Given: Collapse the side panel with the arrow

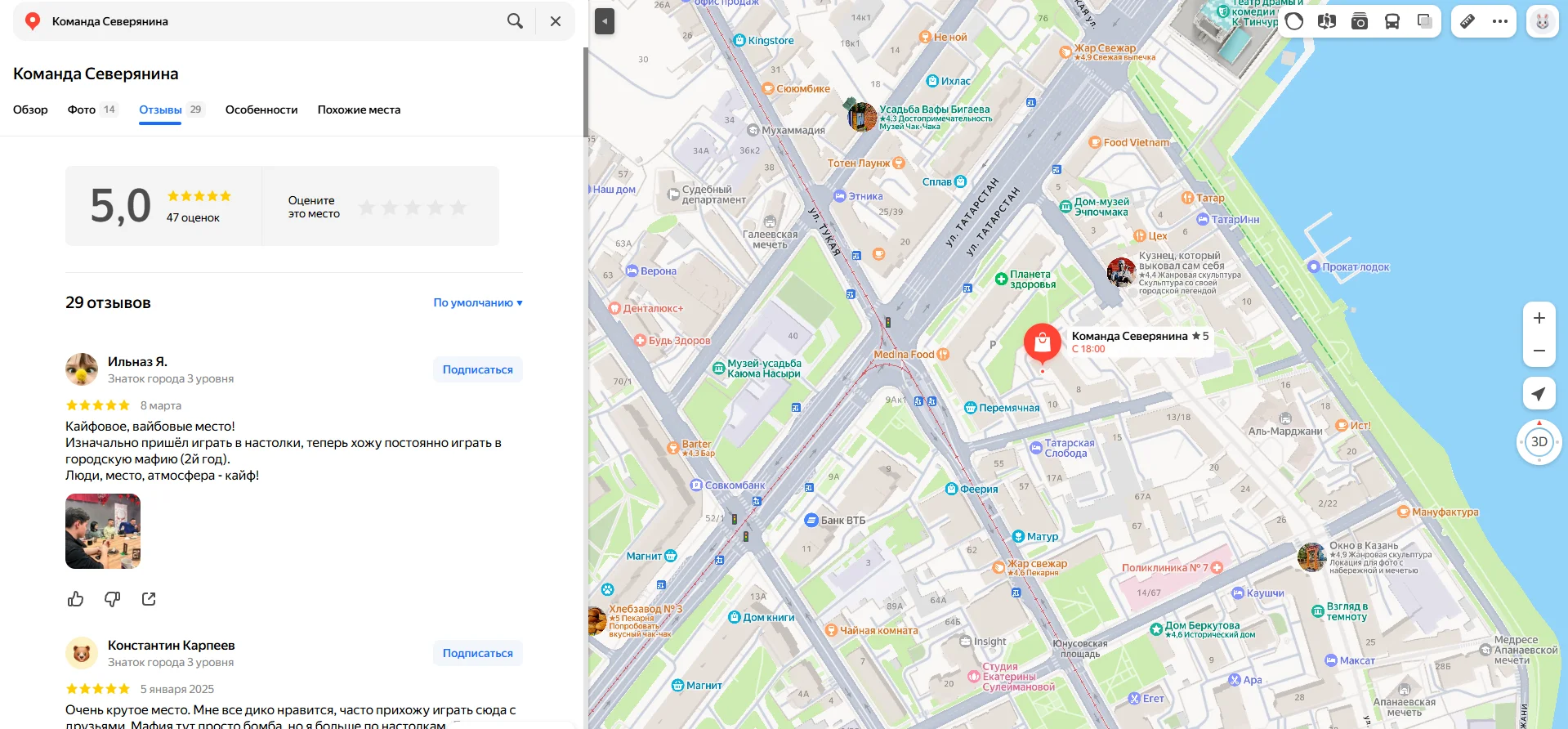Looking at the screenshot, I should [x=605, y=21].
